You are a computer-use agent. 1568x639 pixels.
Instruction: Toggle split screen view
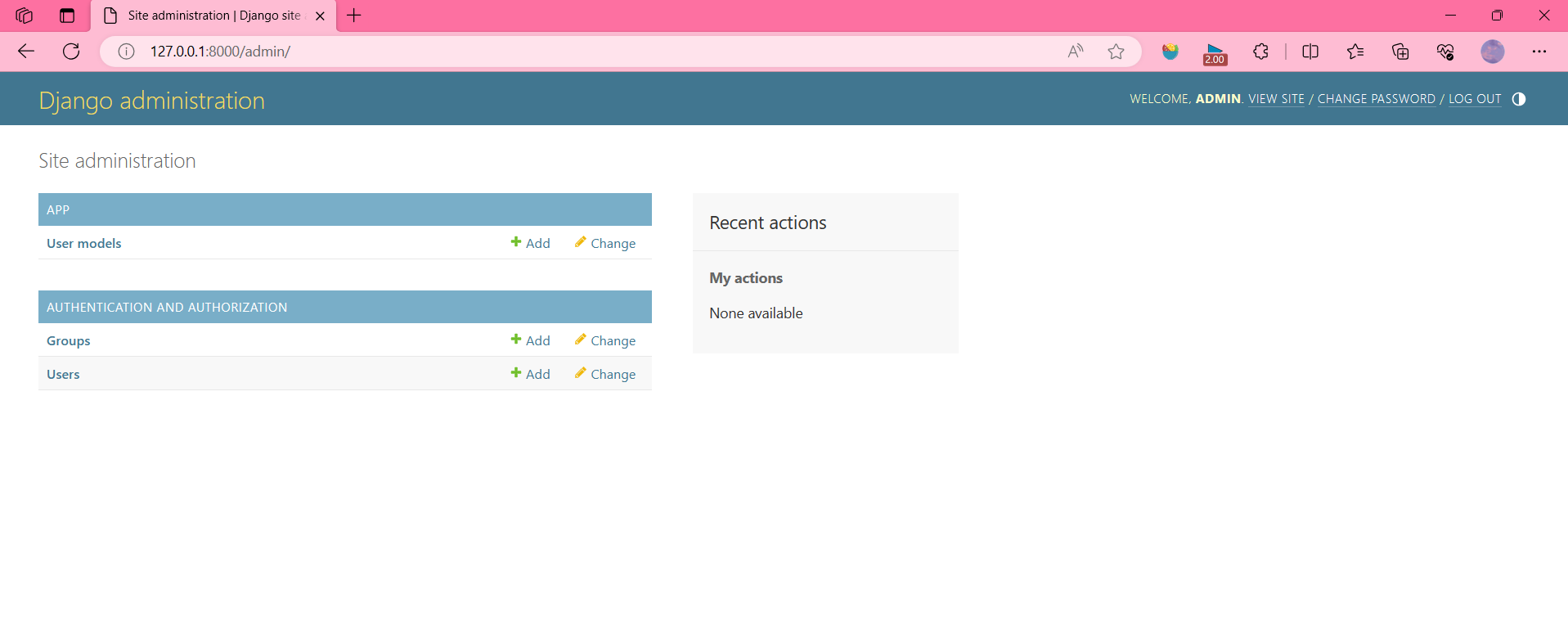1310,52
